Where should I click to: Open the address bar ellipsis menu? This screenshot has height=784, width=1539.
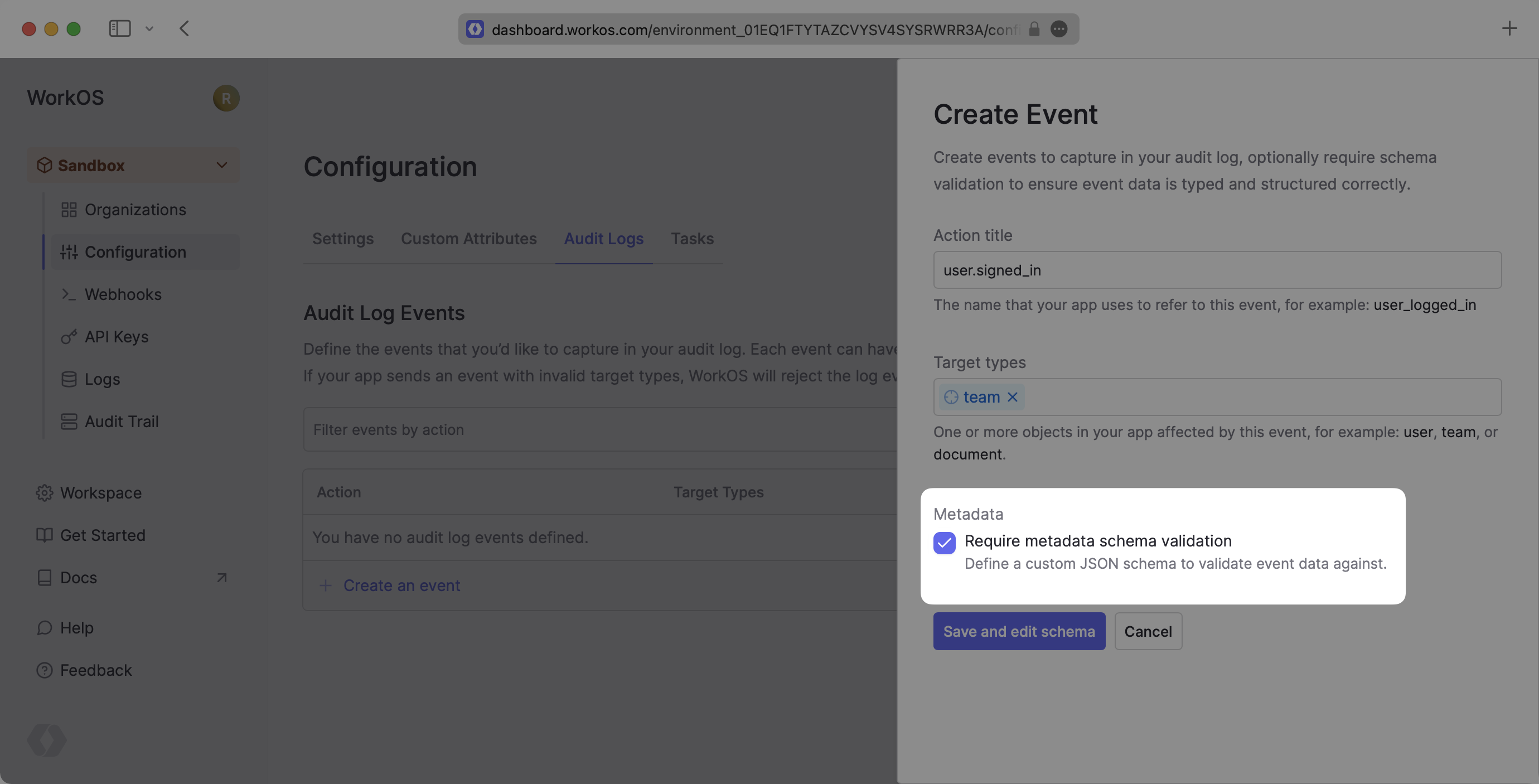[1059, 30]
